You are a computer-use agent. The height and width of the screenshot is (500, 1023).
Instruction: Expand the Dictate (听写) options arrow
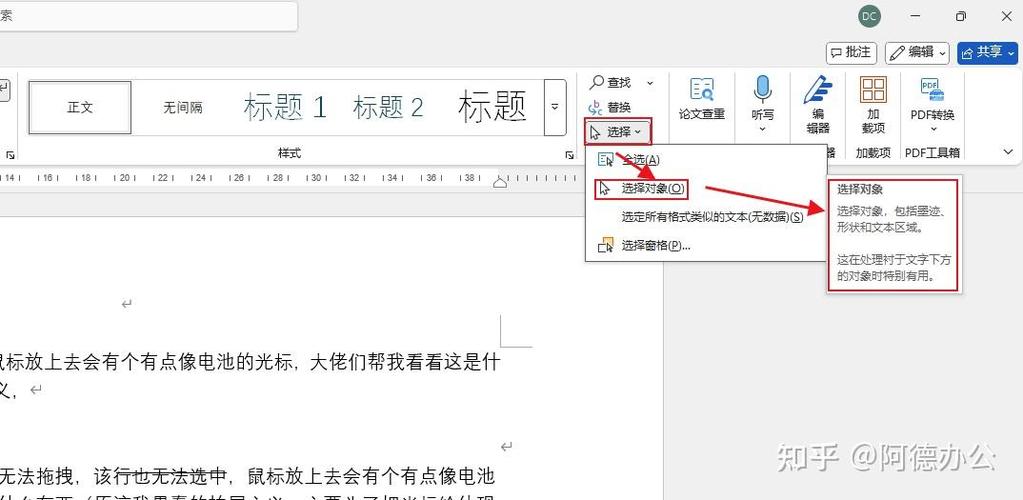click(762, 129)
